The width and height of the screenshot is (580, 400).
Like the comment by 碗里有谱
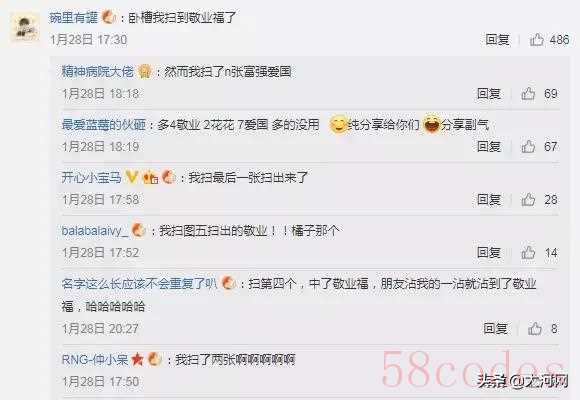tap(537, 40)
